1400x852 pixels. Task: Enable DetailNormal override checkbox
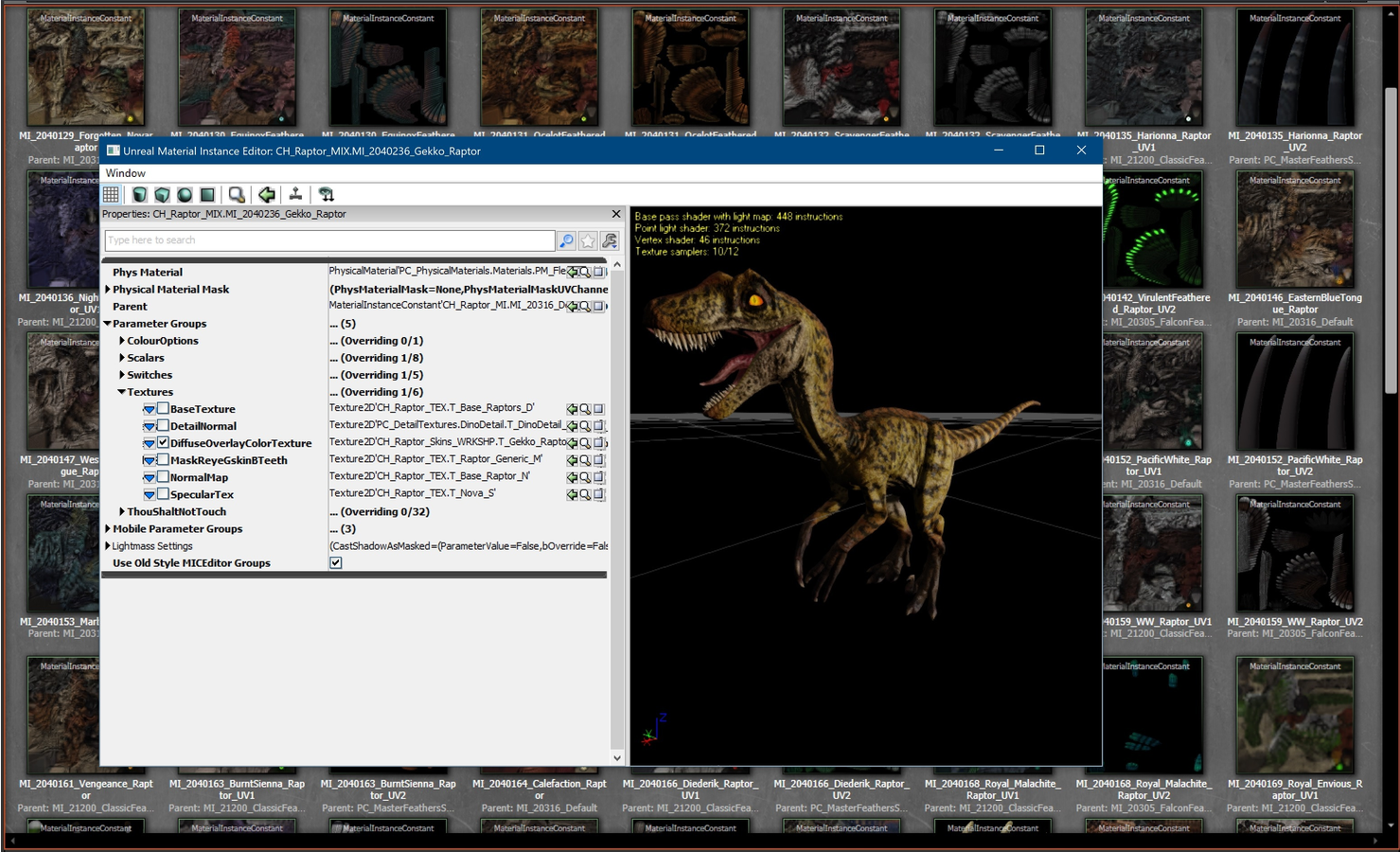[163, 426]
